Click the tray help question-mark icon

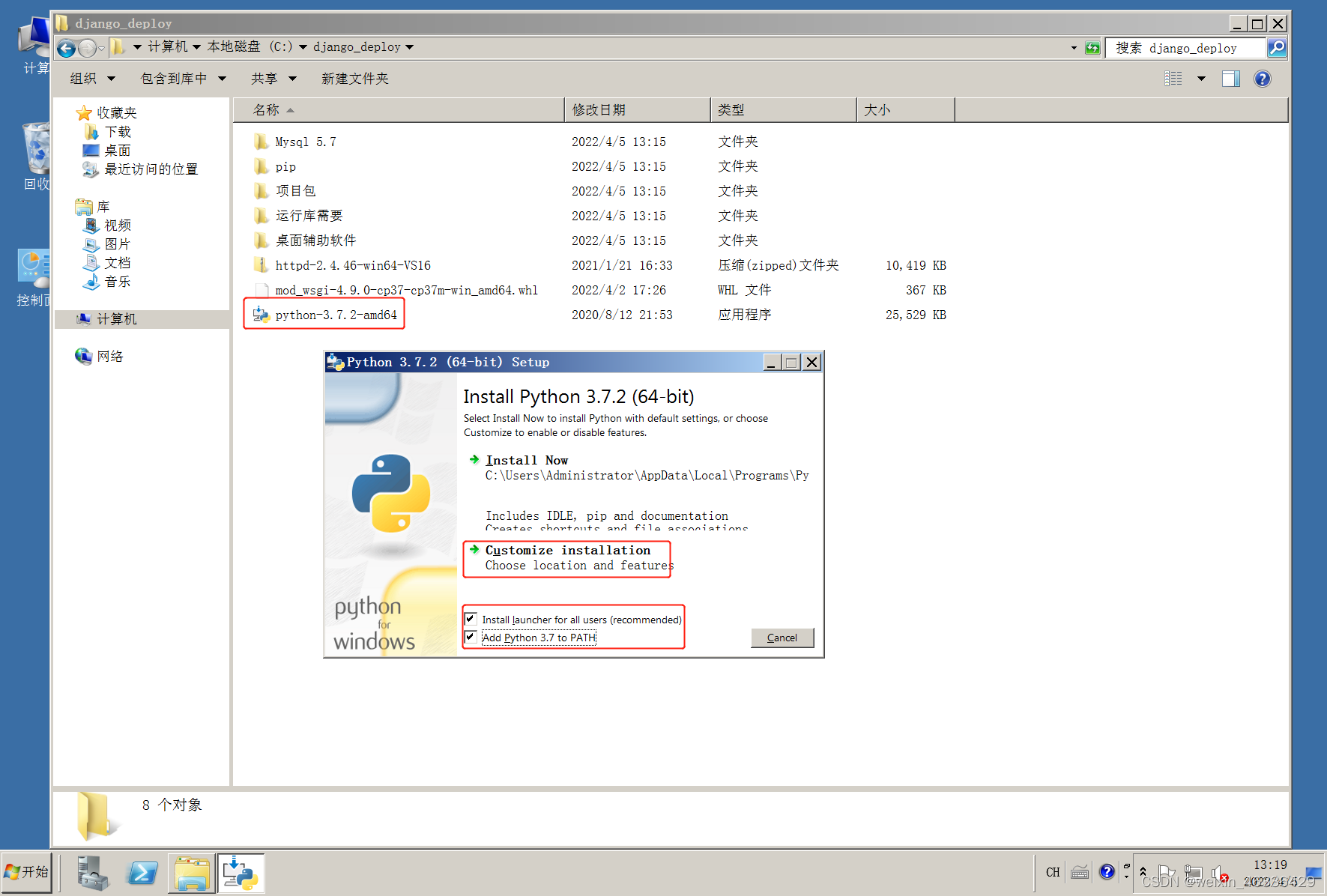click(x=1107, y=872)
